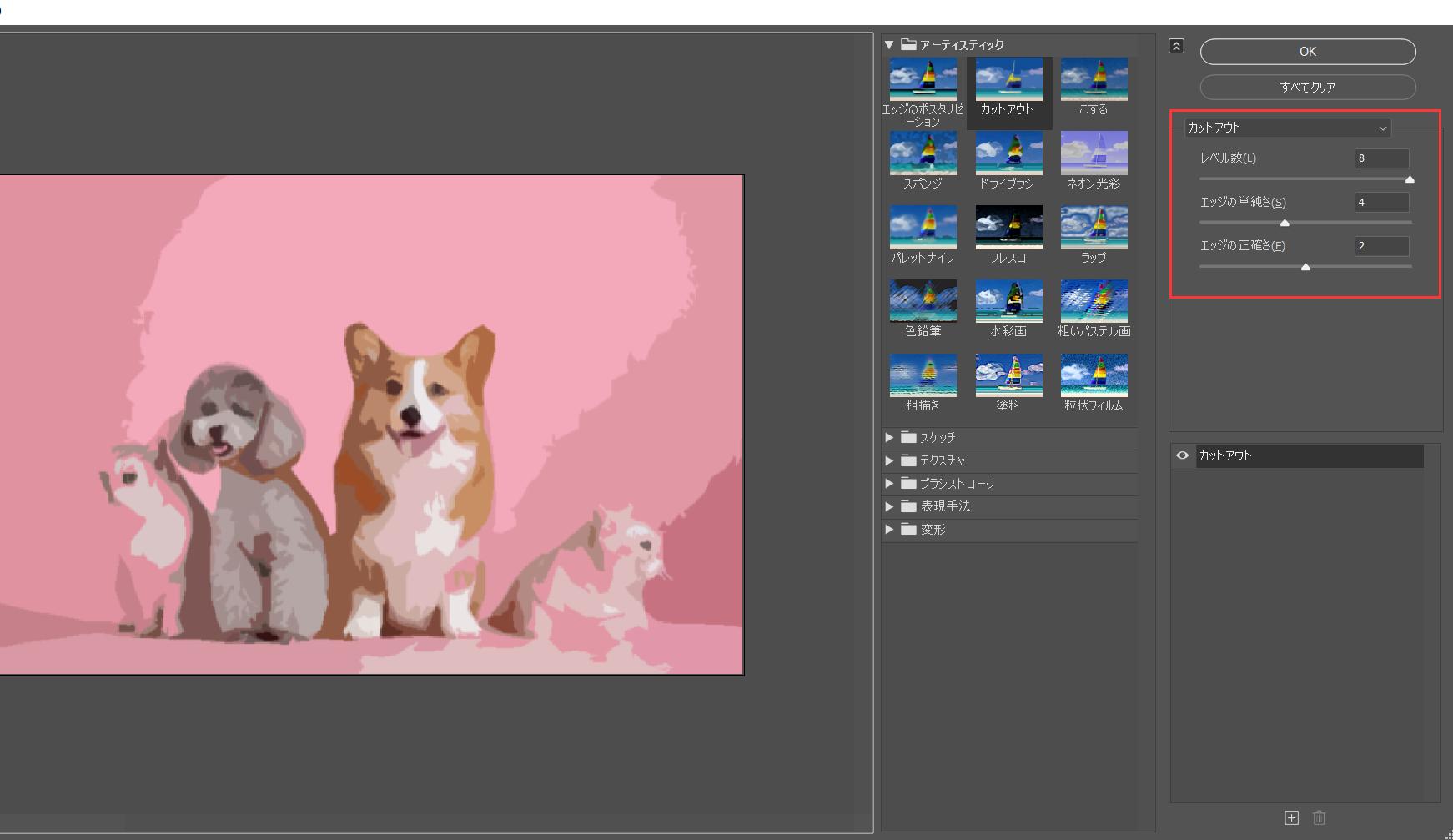Open the カットアウト filter dropdown
The width and height of the screenshot is (1453, 840).
point(1288,128)
